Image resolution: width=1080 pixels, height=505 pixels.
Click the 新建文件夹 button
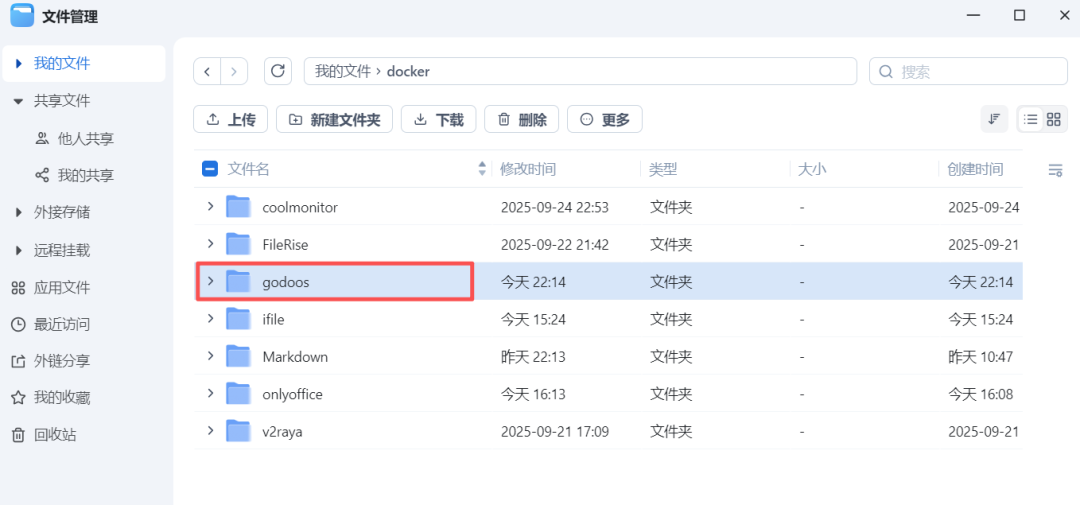pyautogui.click(x=334, y=119)
